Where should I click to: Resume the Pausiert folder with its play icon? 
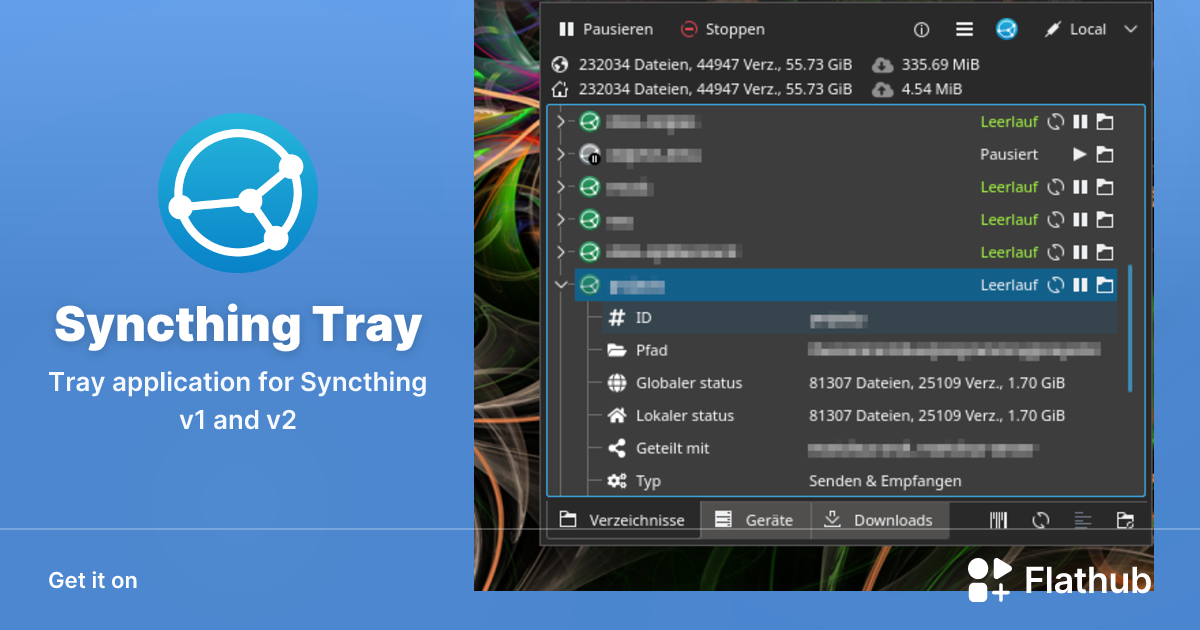tap(1080, 154)
